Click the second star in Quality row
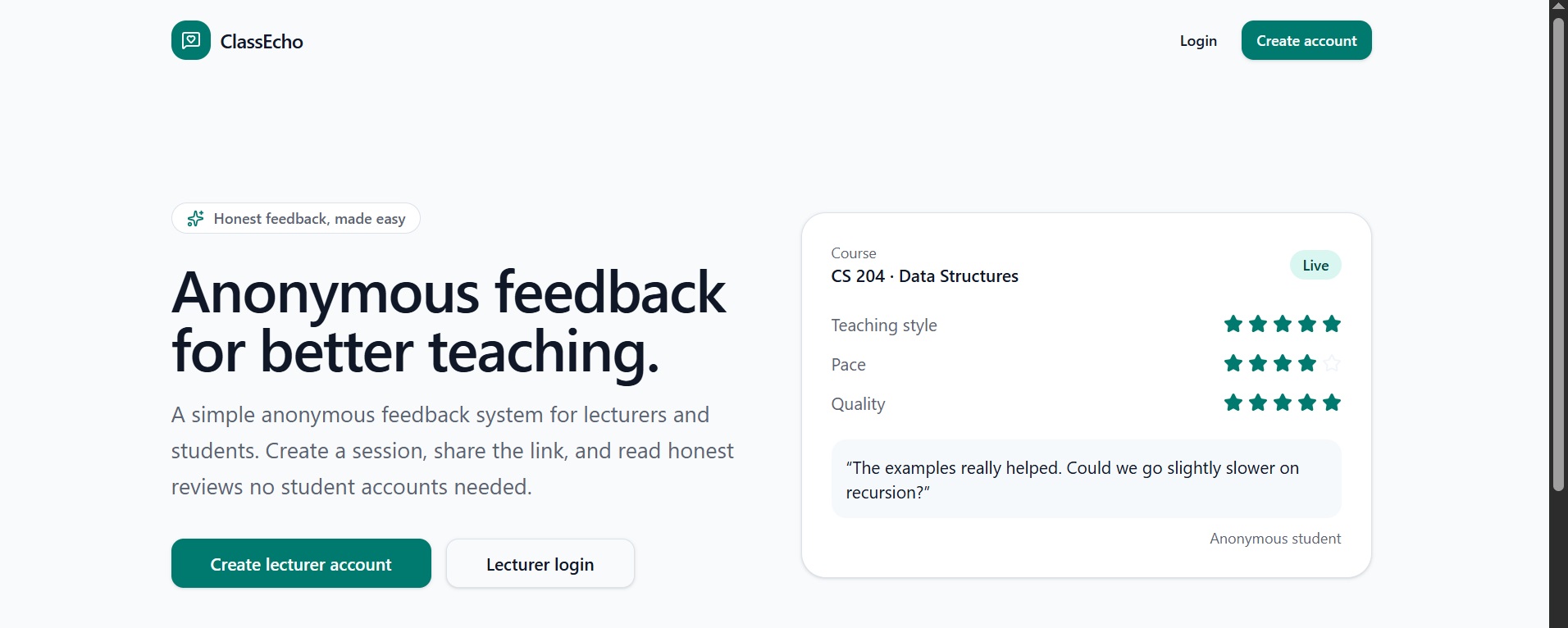This screenshot has width=1568, height=628. 1258,403
